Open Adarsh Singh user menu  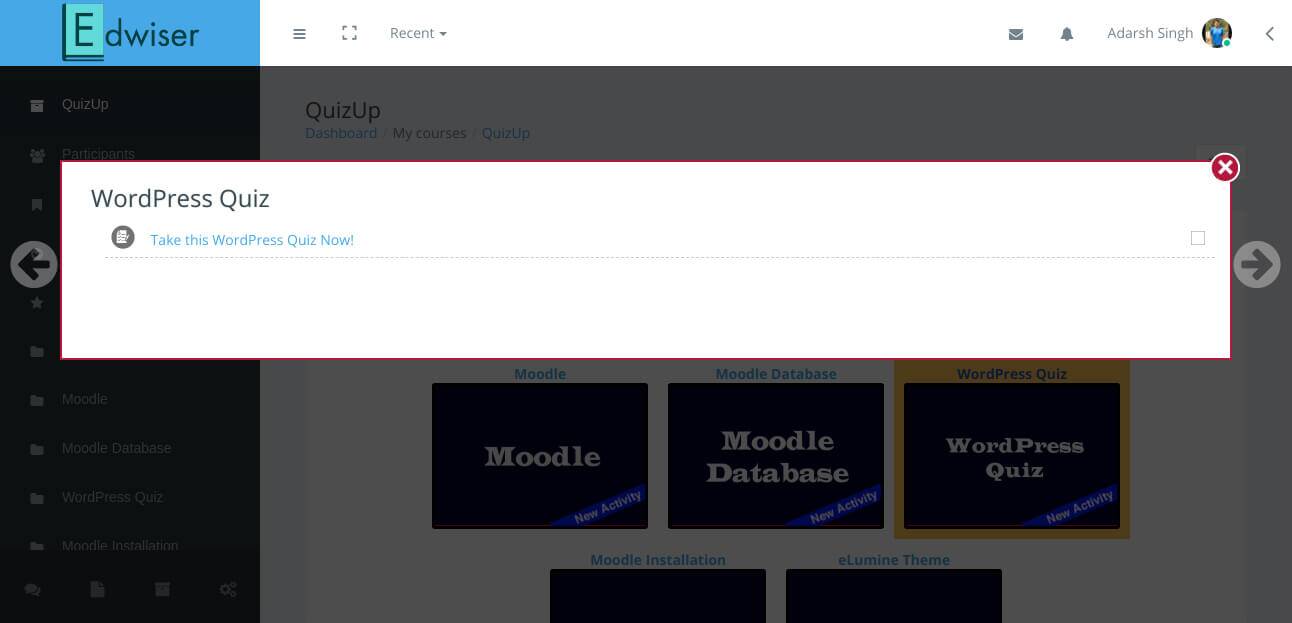pyautogui.click(x=1169, y=33)
